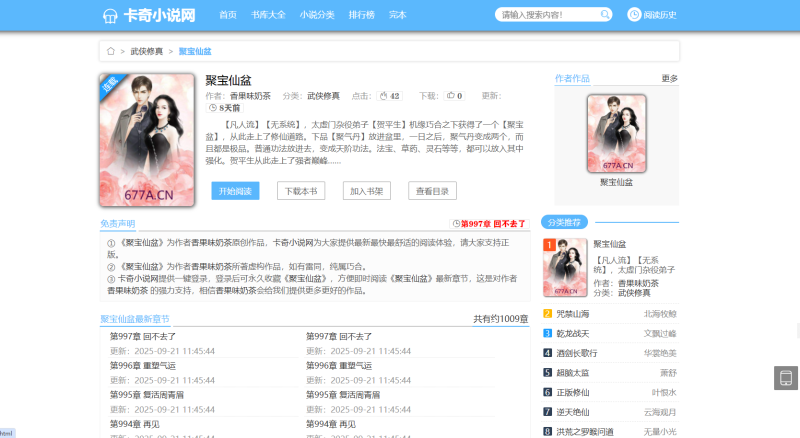Open right column 第994章 再见

331,424
